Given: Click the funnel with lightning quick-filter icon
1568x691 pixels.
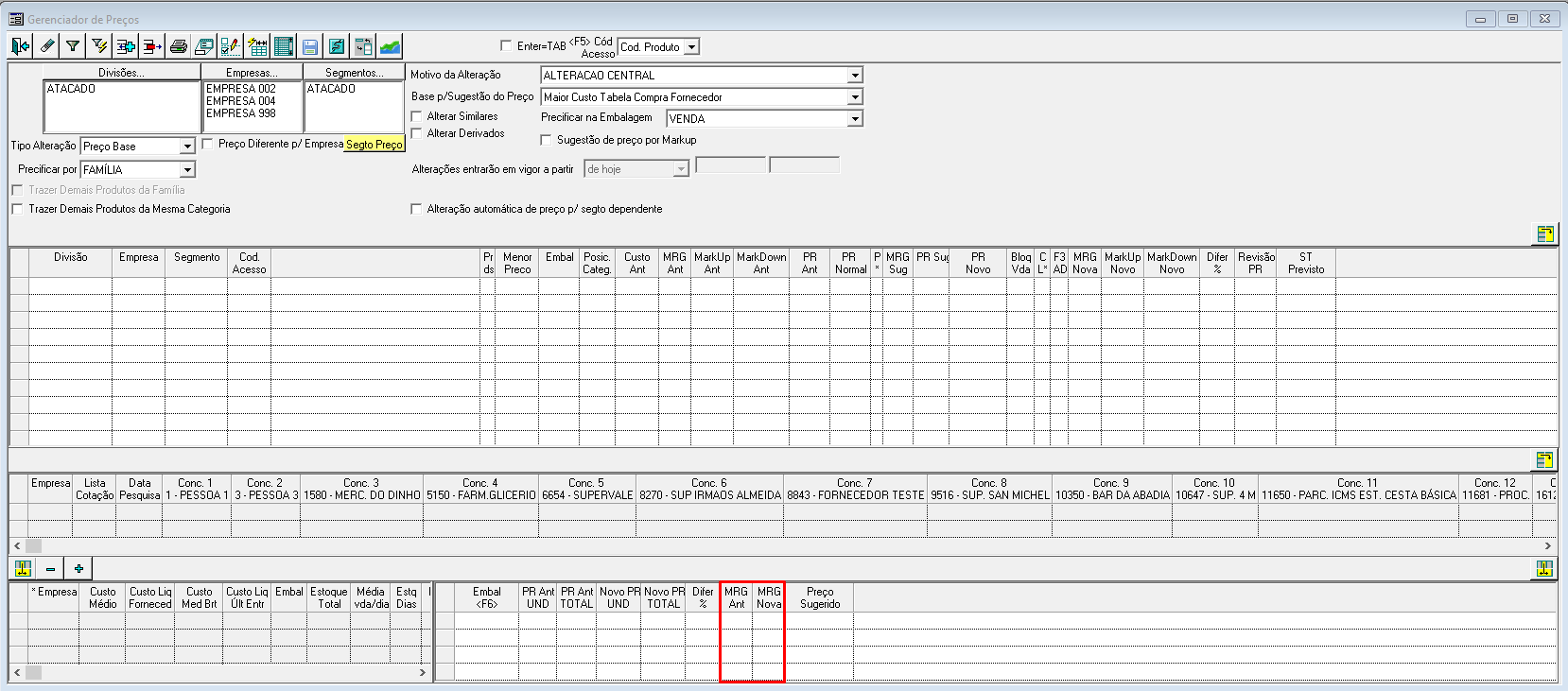Looking at the screenshot, I should click(x=99, y=46).
